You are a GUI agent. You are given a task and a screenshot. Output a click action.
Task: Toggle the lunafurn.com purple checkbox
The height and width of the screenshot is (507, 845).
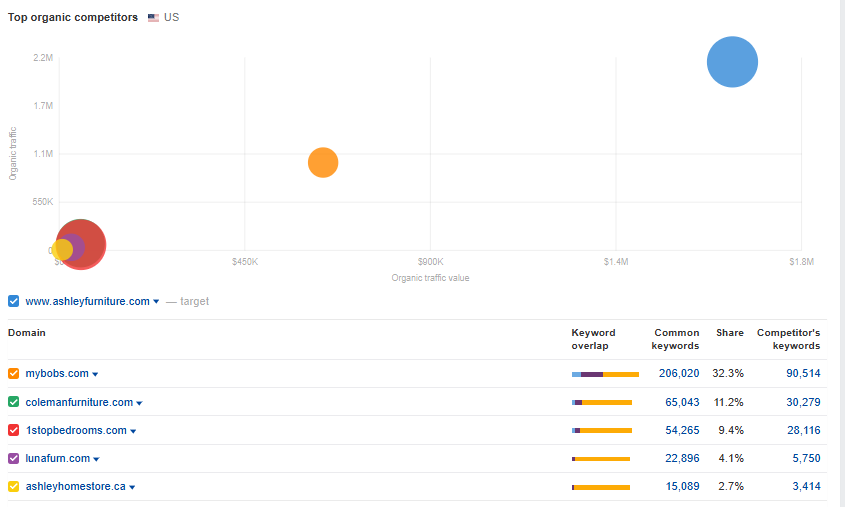pyautogui.click(x=13, y=459)
